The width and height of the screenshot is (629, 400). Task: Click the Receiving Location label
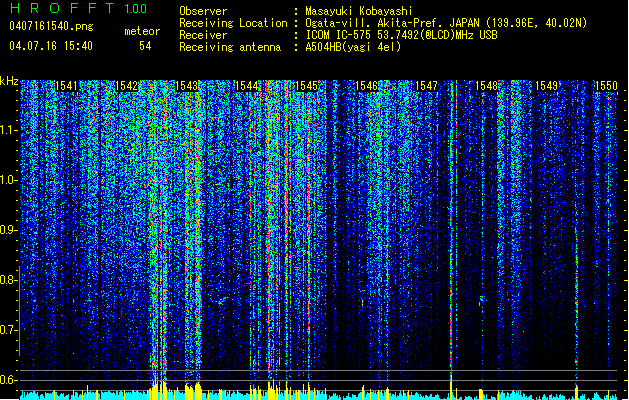click(x=233, y=23)
